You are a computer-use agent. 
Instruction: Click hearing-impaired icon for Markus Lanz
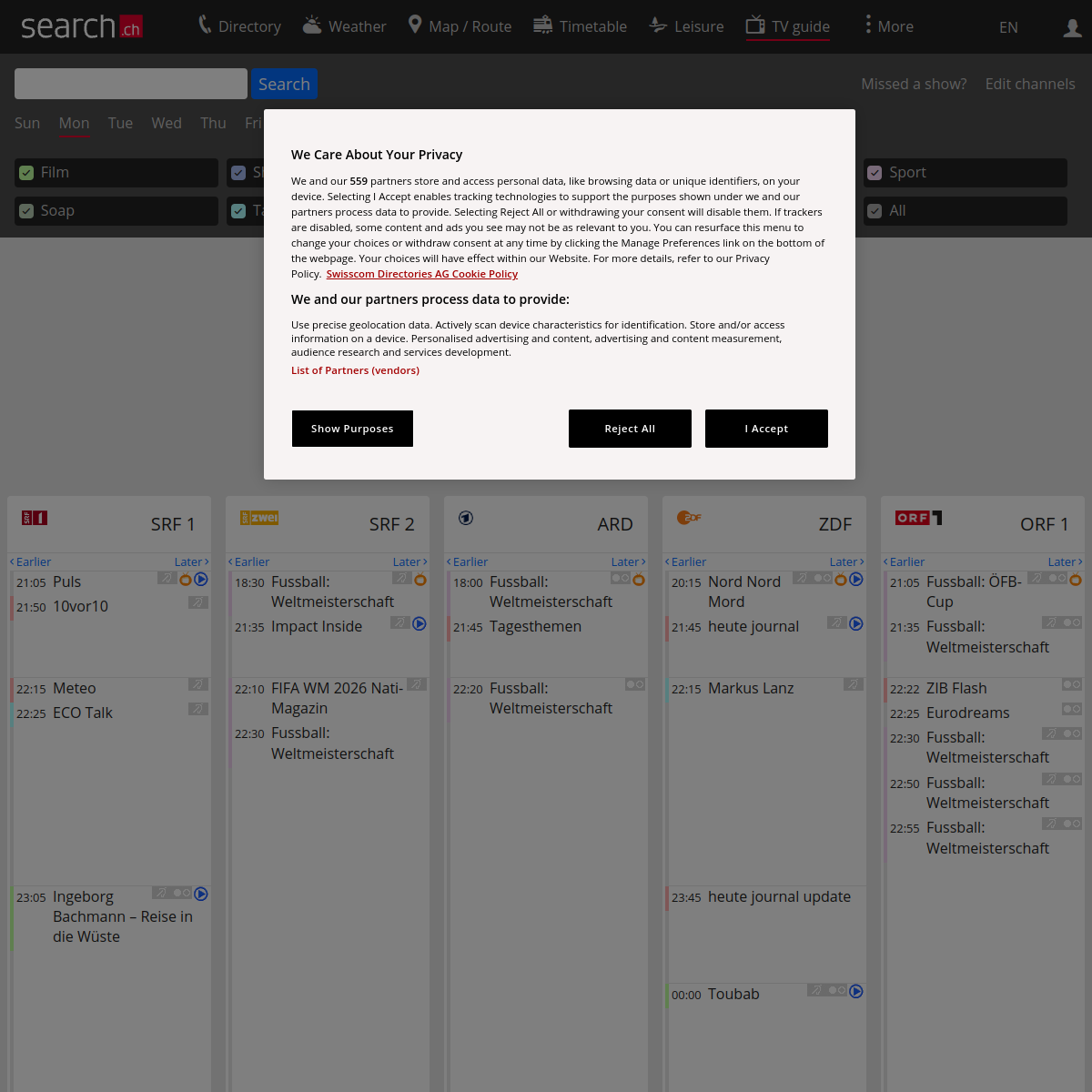[x=854, y=684]
